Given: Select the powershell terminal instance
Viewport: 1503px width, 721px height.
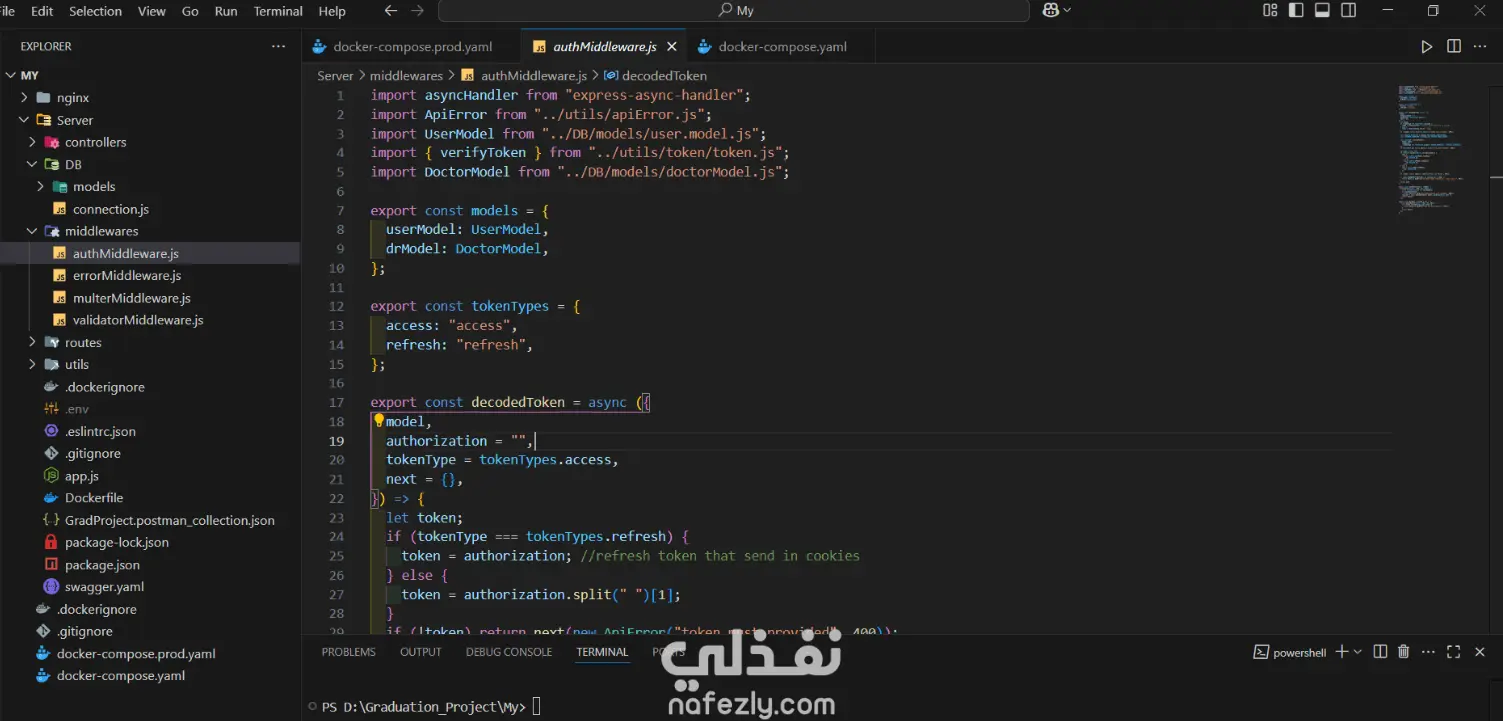Looking at the screenshot, I should tap(1290, 652).
